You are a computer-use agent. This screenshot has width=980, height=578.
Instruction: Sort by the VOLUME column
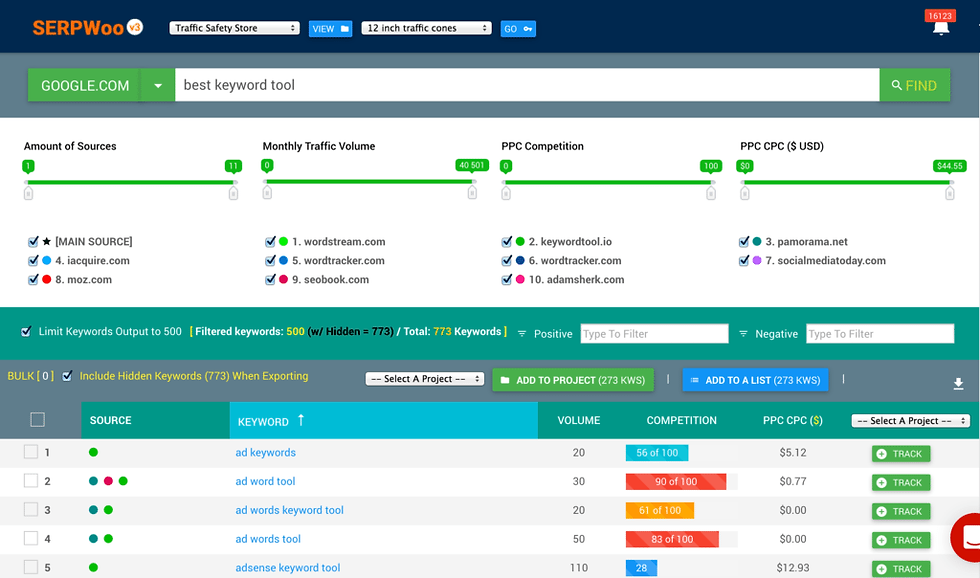pos(579,421)
